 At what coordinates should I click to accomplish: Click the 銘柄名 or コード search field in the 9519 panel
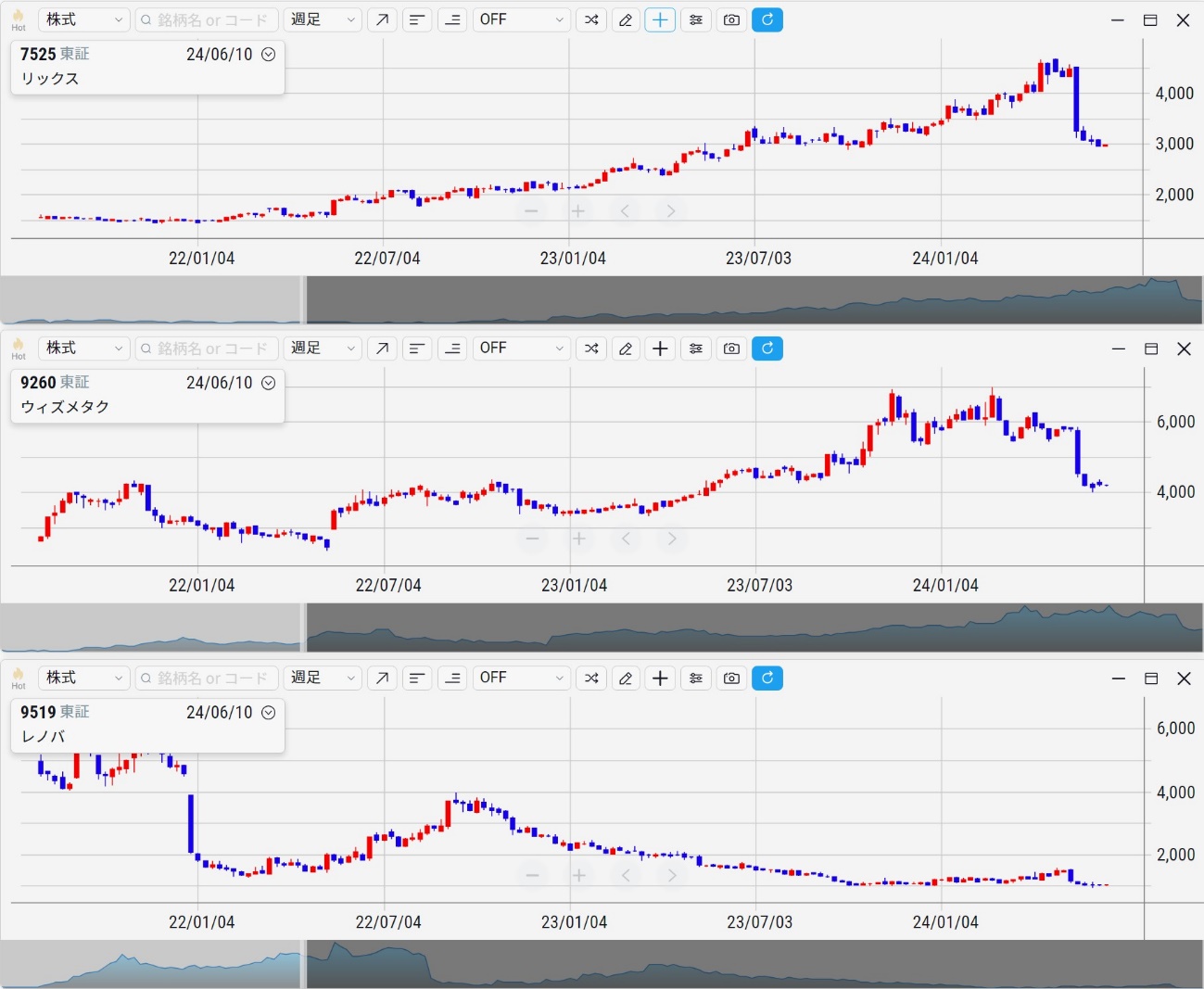pos(206,678)
